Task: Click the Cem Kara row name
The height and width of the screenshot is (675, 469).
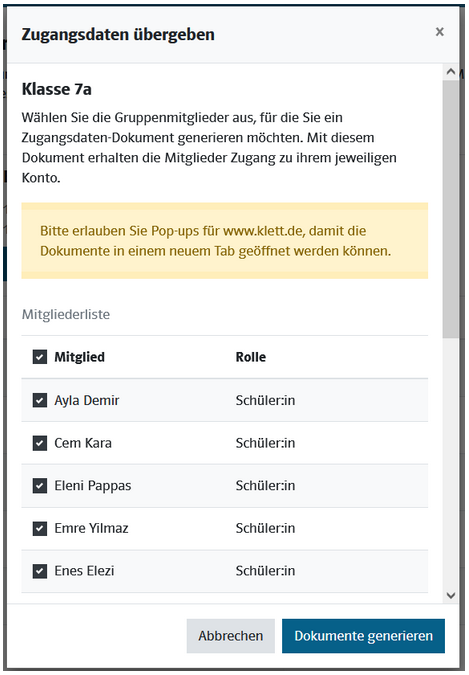Action: [83, 443]
